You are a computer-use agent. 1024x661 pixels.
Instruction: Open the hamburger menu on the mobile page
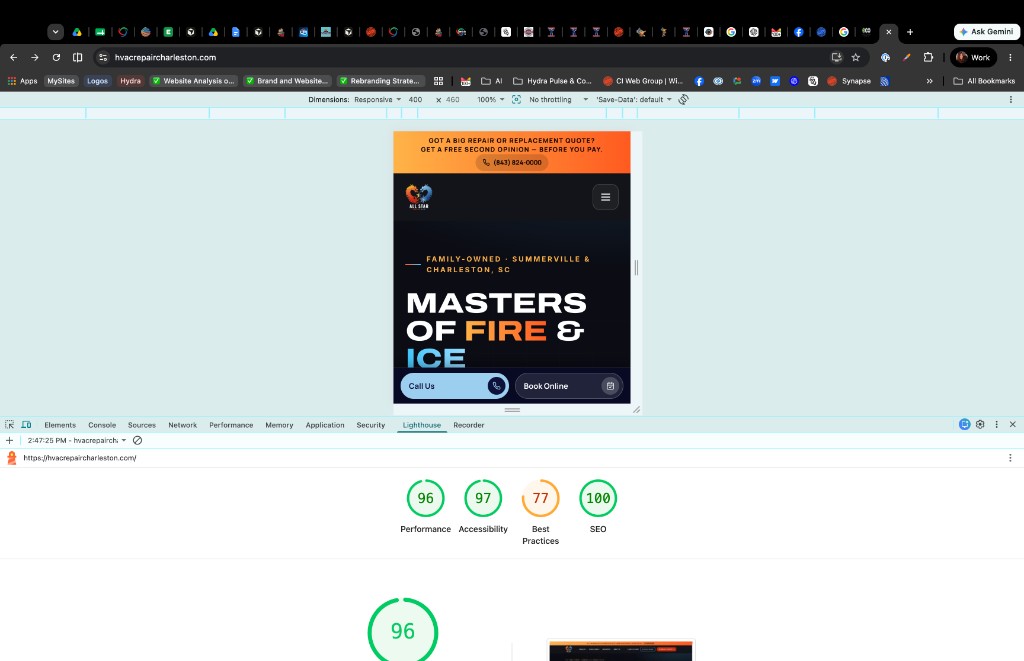[605, 197]
